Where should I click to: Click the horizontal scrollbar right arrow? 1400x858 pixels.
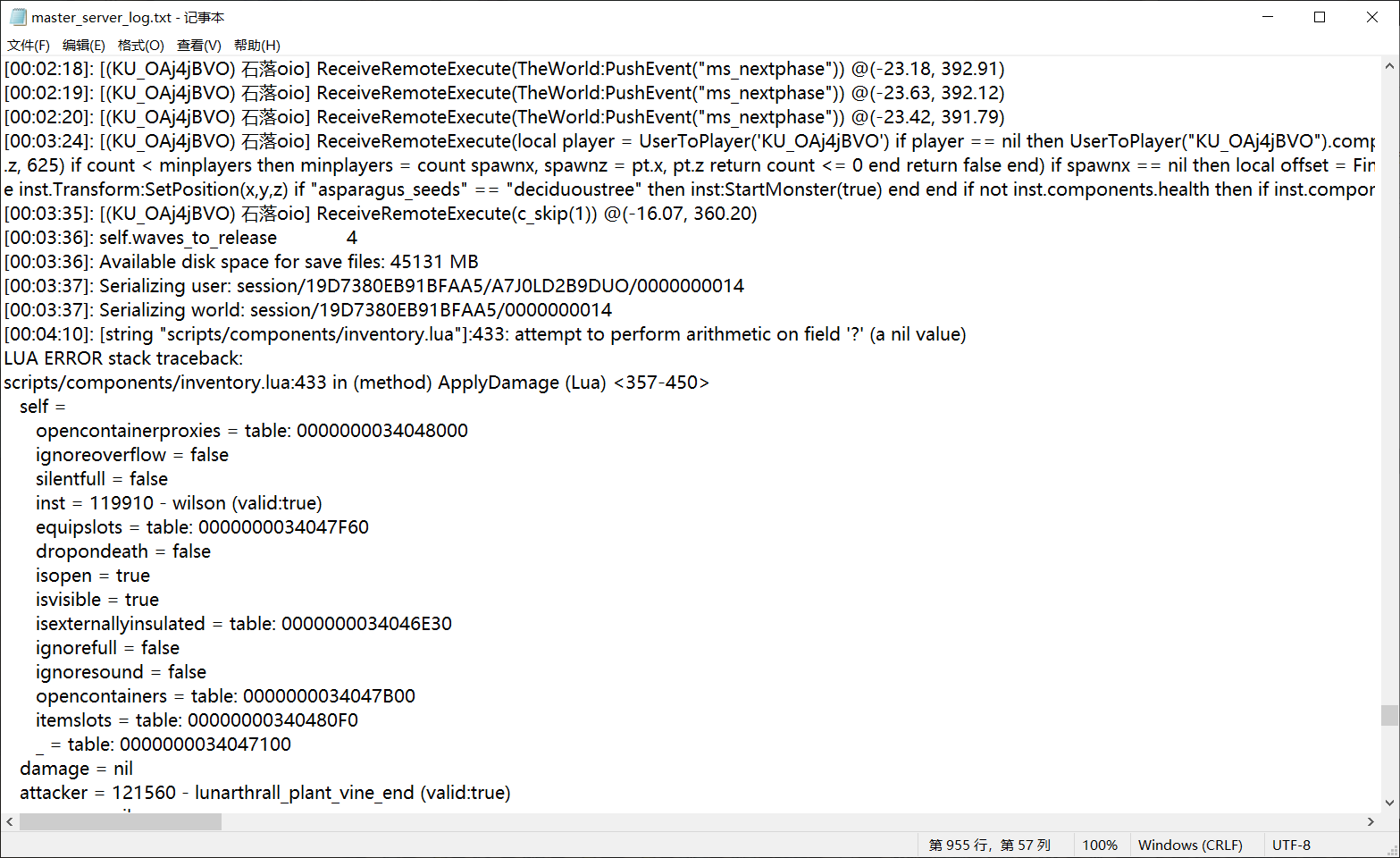point(1371,821)
